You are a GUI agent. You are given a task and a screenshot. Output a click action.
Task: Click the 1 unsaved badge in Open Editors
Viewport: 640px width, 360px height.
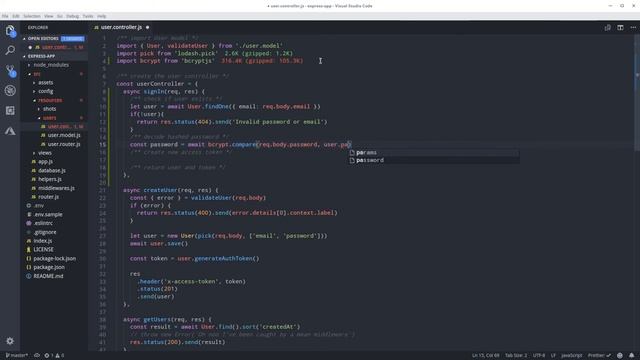tap(73, 38)
